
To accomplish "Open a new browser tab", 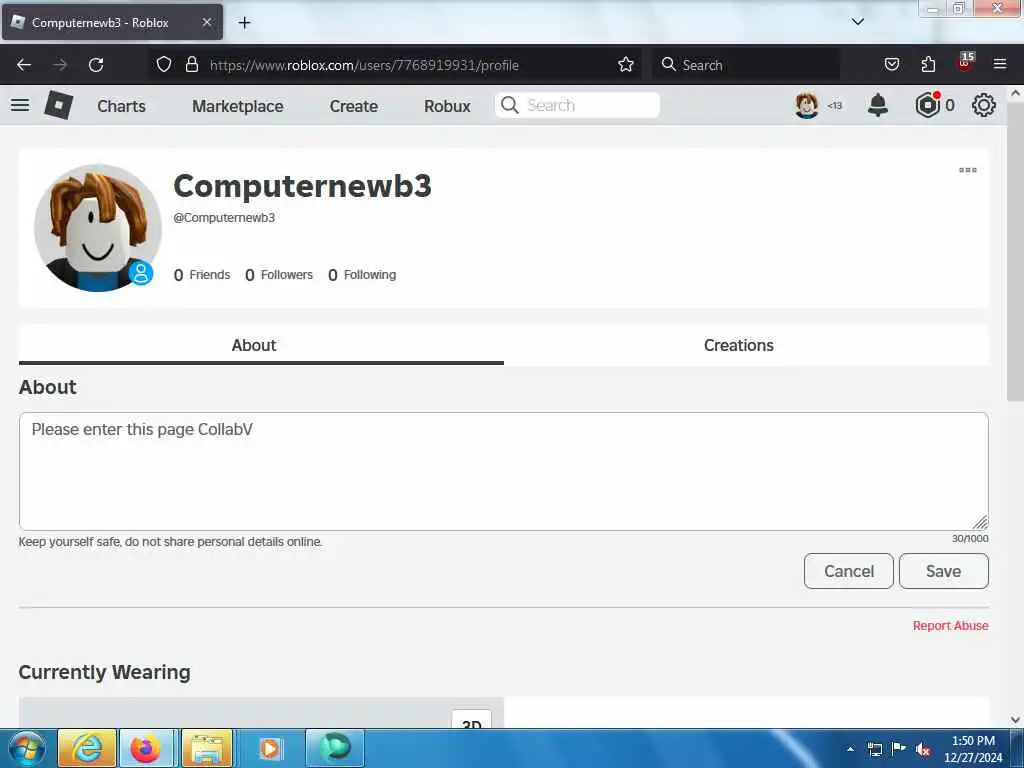I will [244, 23].
